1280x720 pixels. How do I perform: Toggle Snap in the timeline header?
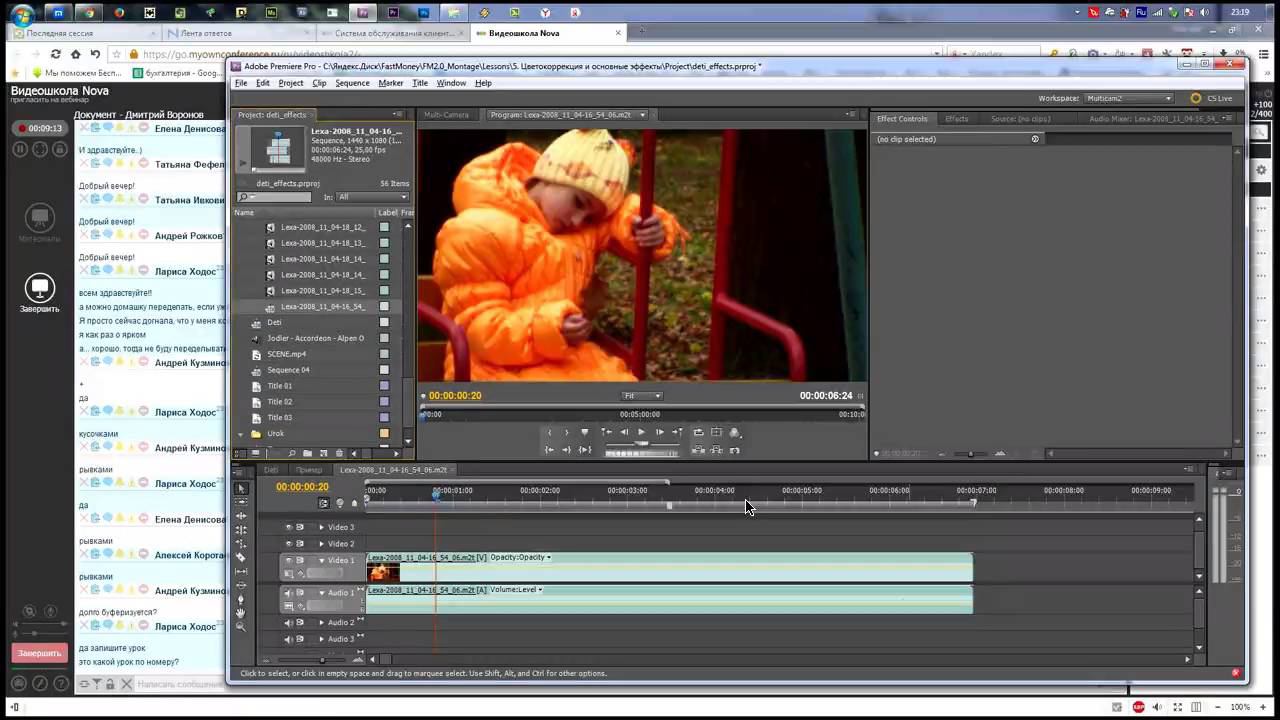coord(323,503)
